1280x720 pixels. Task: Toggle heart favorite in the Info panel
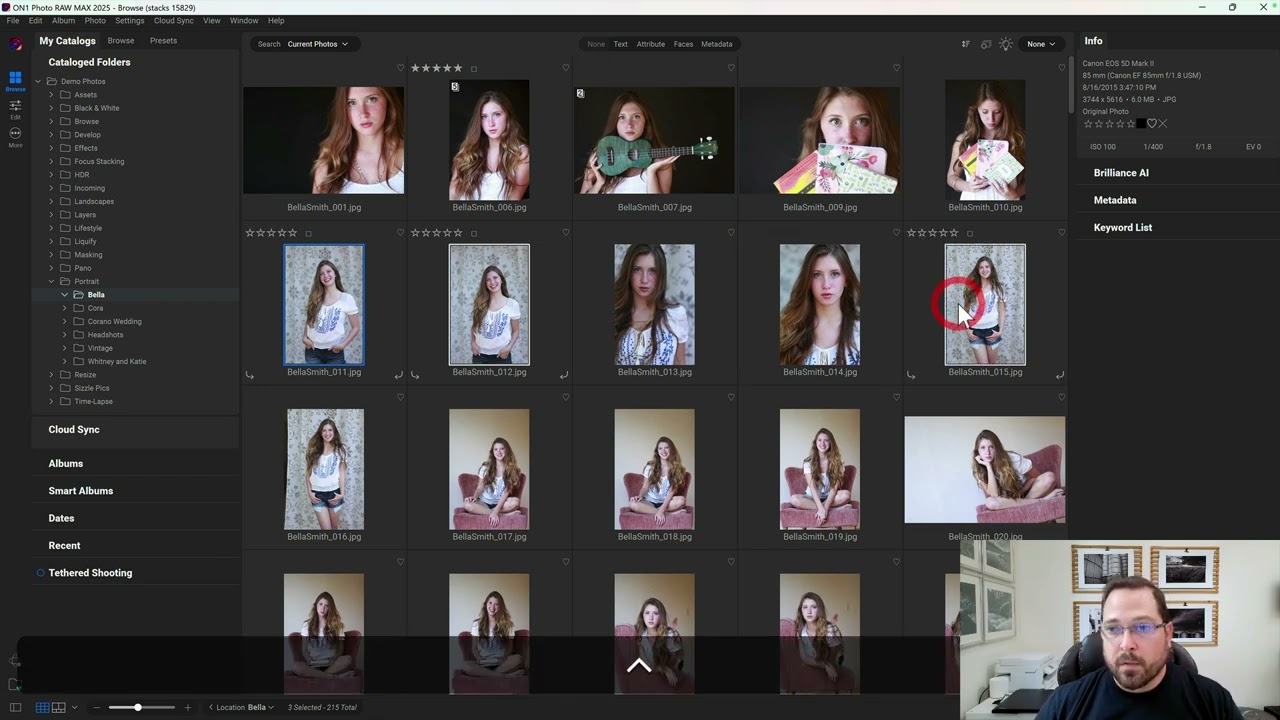coord(1151,124)
